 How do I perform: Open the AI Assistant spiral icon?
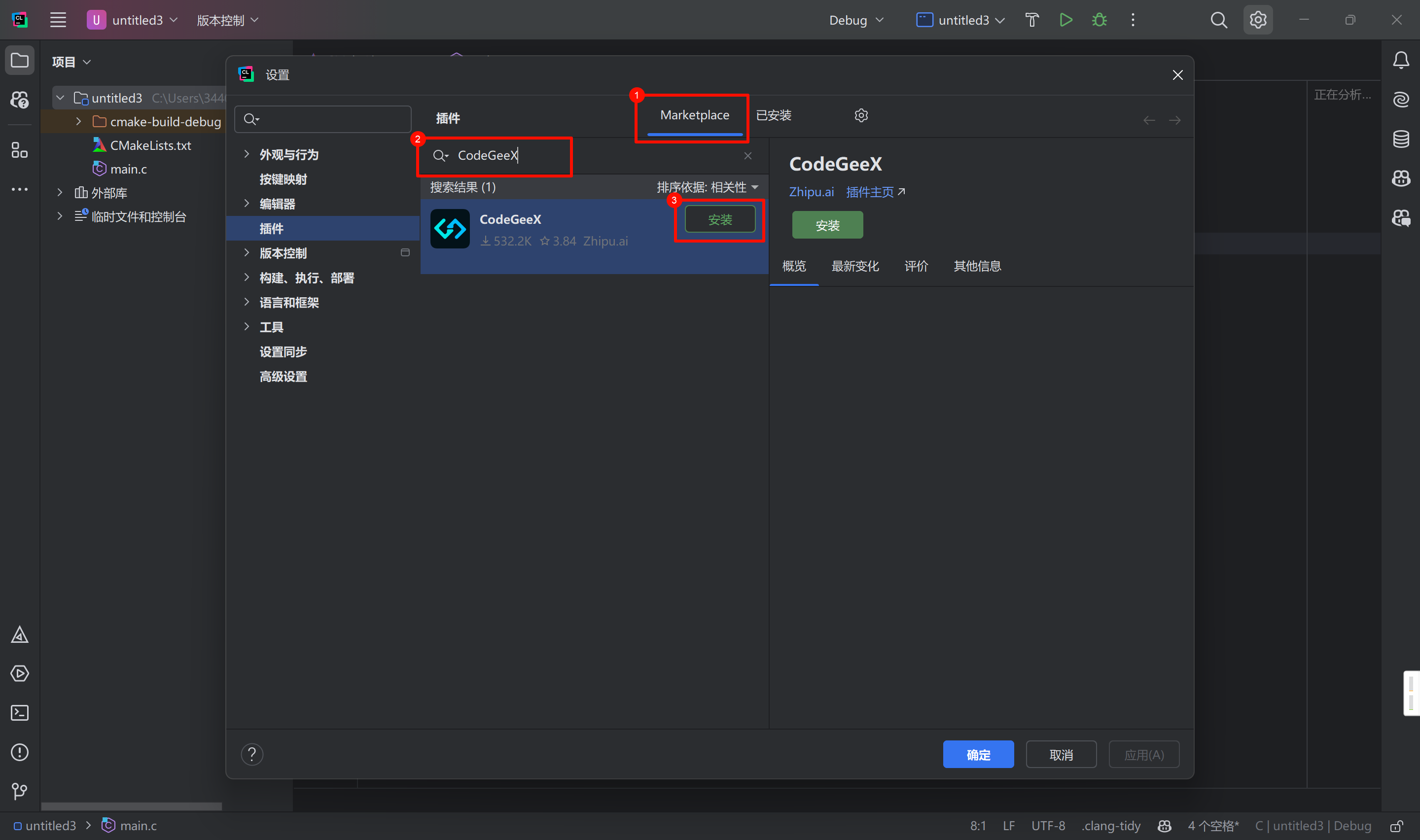tap(1401, 100)
